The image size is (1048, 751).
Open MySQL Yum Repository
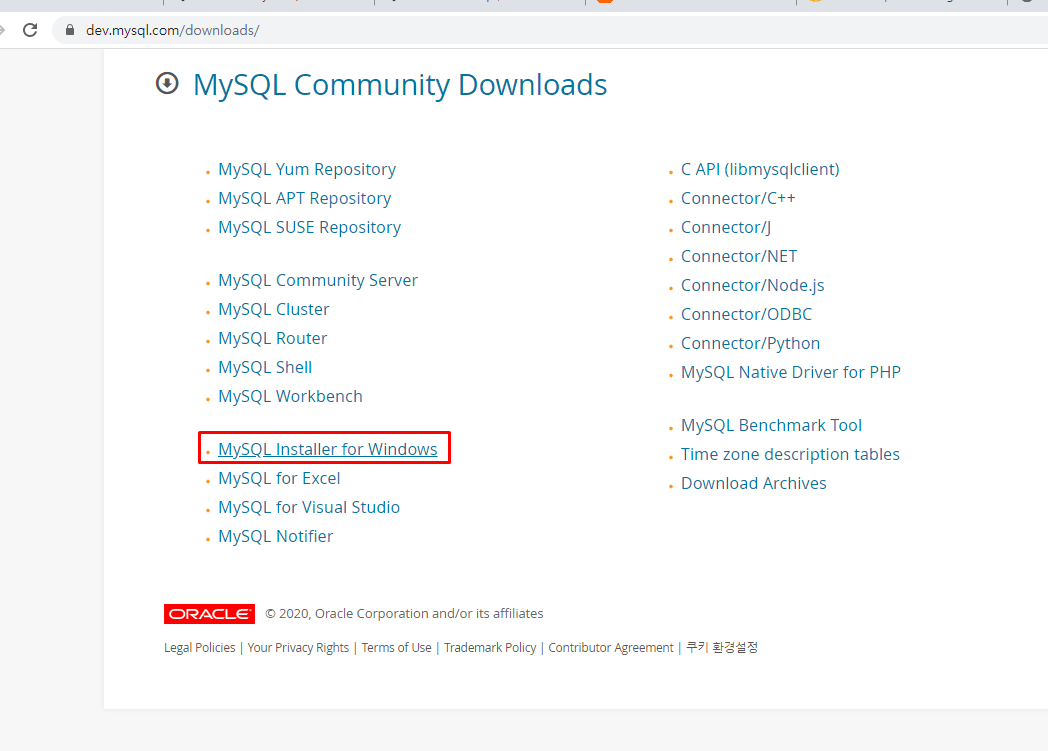[x=307, y=169]
